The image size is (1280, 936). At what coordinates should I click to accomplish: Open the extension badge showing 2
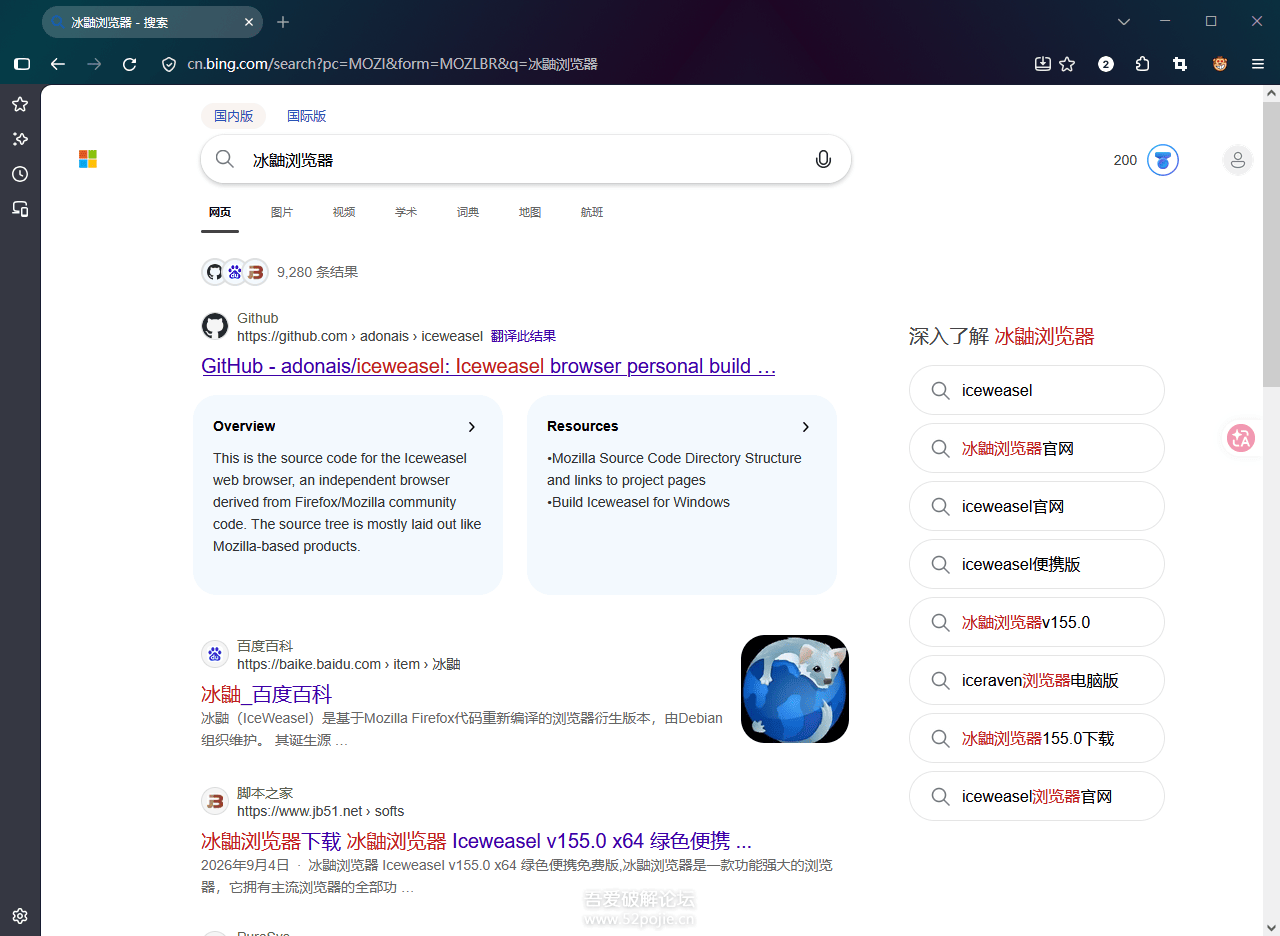point(1106,64)
